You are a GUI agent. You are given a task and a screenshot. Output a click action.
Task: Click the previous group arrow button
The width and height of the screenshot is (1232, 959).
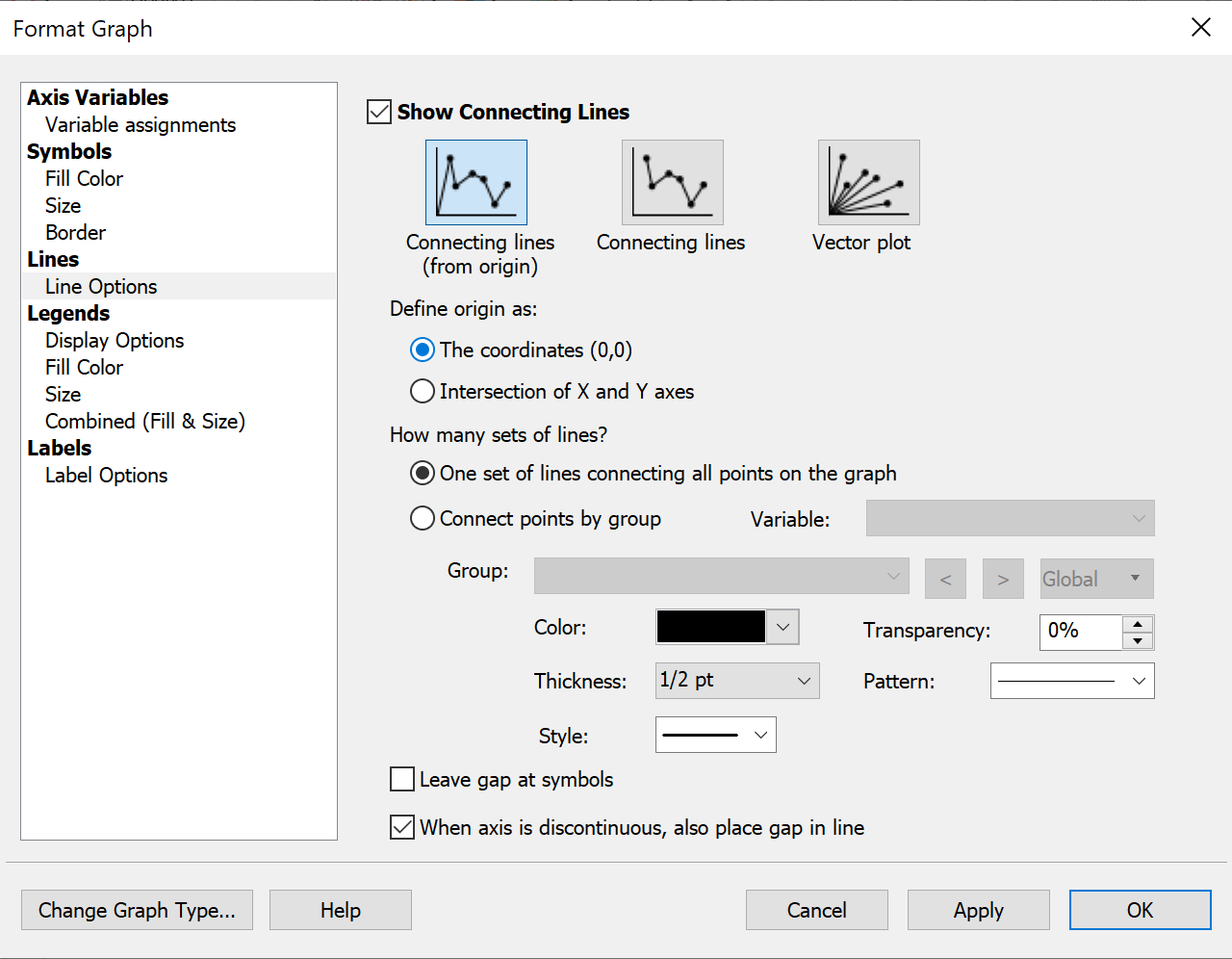tap(945, 579)
